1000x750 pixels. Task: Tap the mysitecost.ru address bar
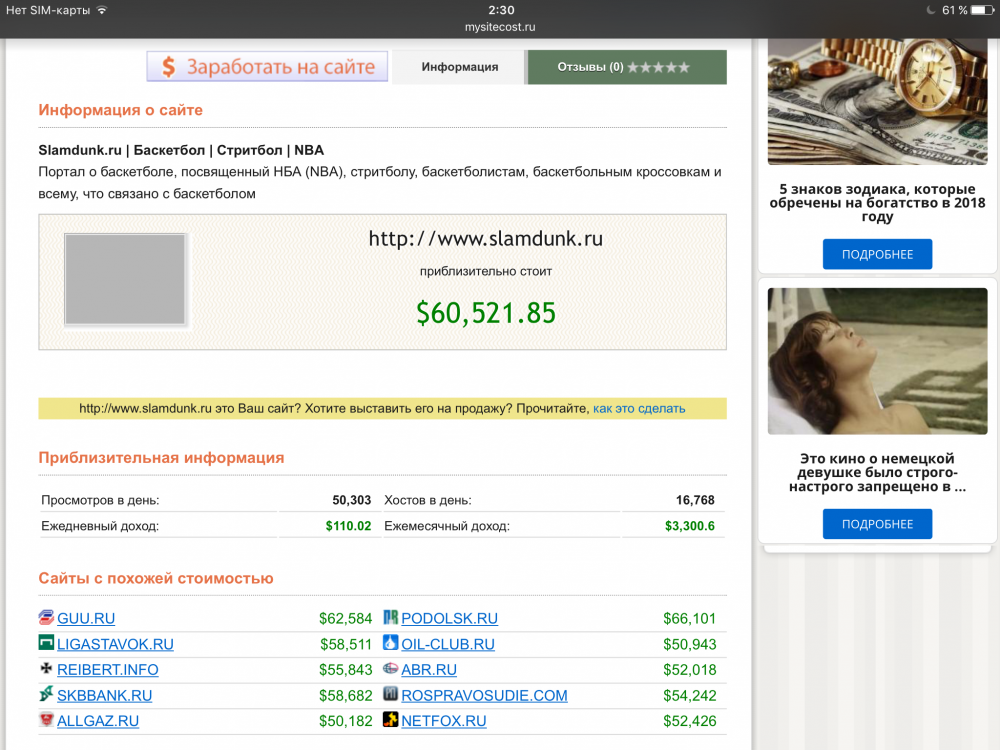(501, 27)
